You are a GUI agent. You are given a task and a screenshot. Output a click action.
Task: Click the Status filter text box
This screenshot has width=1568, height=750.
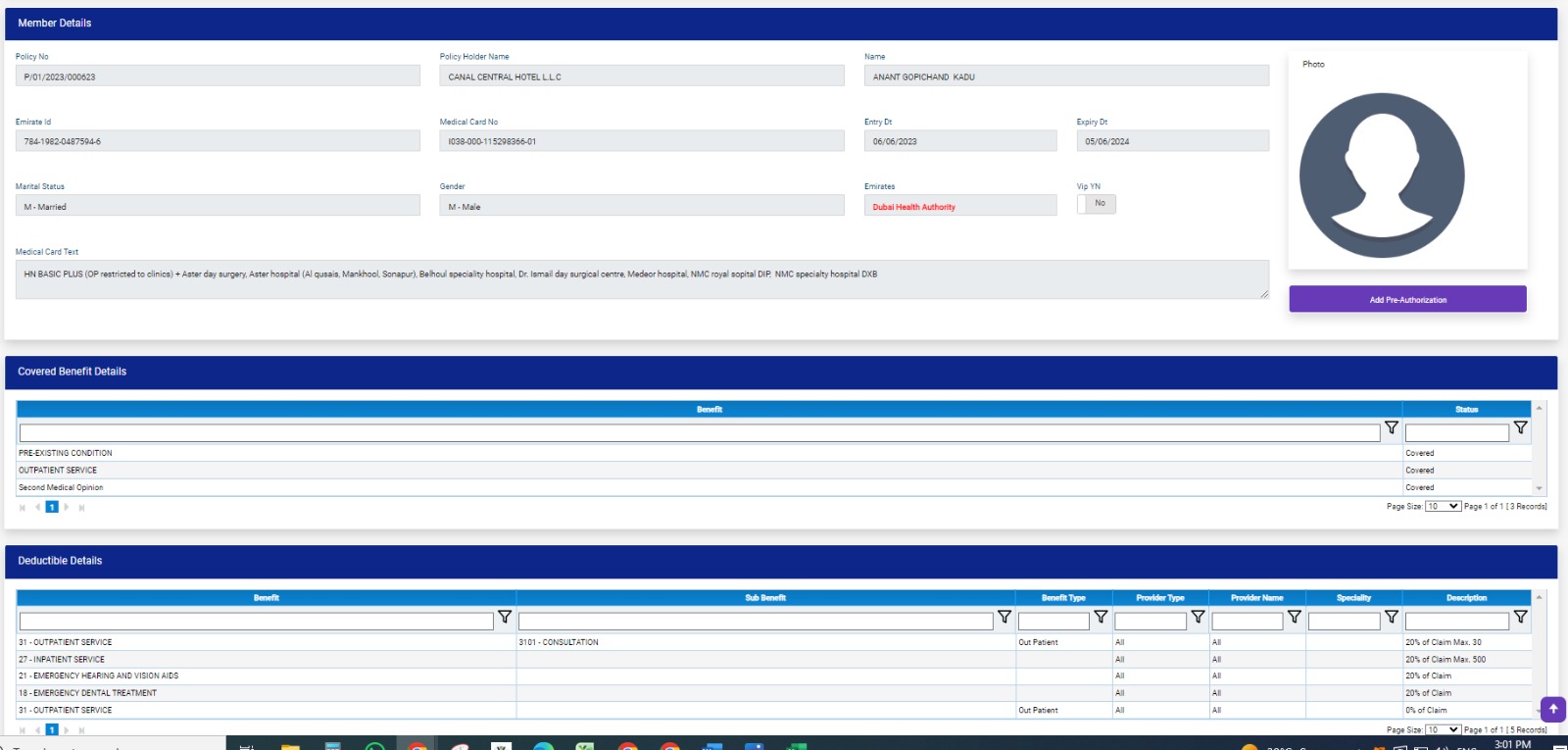[x=1456, y=433]
